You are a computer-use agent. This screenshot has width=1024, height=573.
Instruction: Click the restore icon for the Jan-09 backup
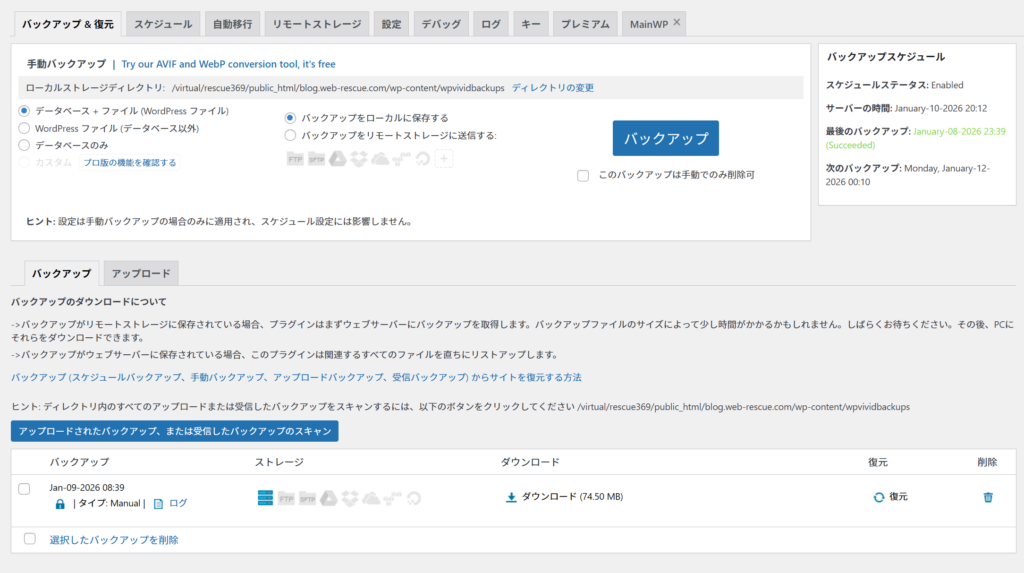(x=879, y=497)
